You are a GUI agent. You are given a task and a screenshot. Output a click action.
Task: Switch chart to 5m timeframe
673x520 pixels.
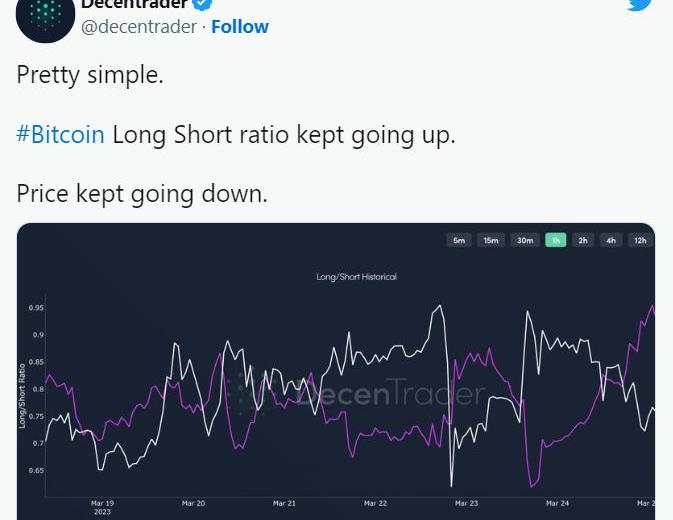[x=459, y=240]
